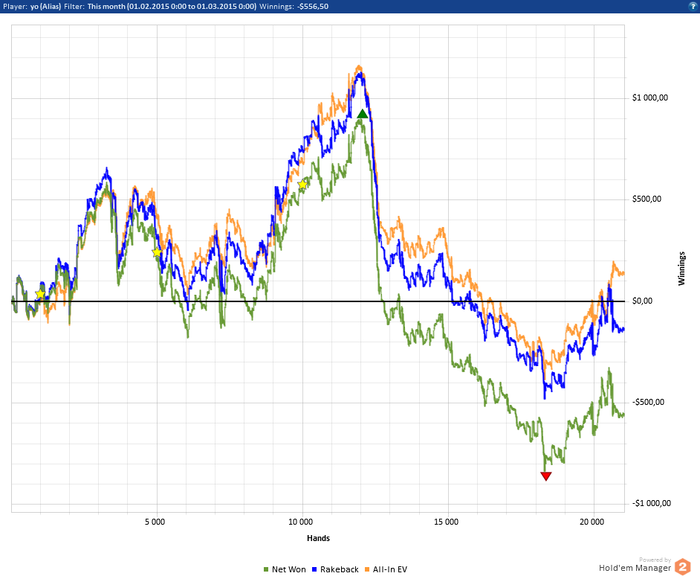The image size is (700, 579).
Task: Click the 10 000 hands axis label
Action: [x=300, y=522]
